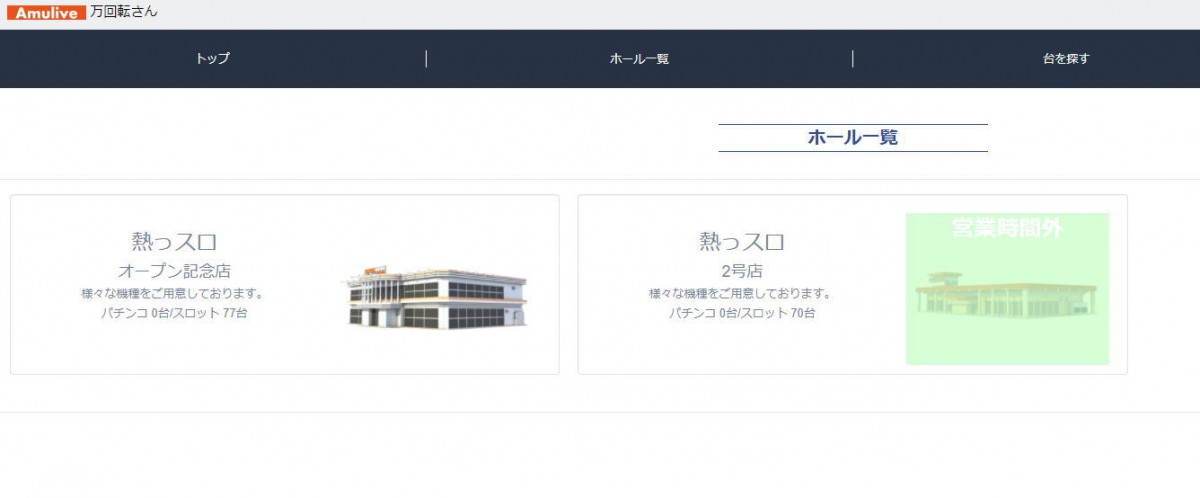1200x498 pixels.
Task: Open the ホール一覧 navigation item
Action: (x=639, y=59)
